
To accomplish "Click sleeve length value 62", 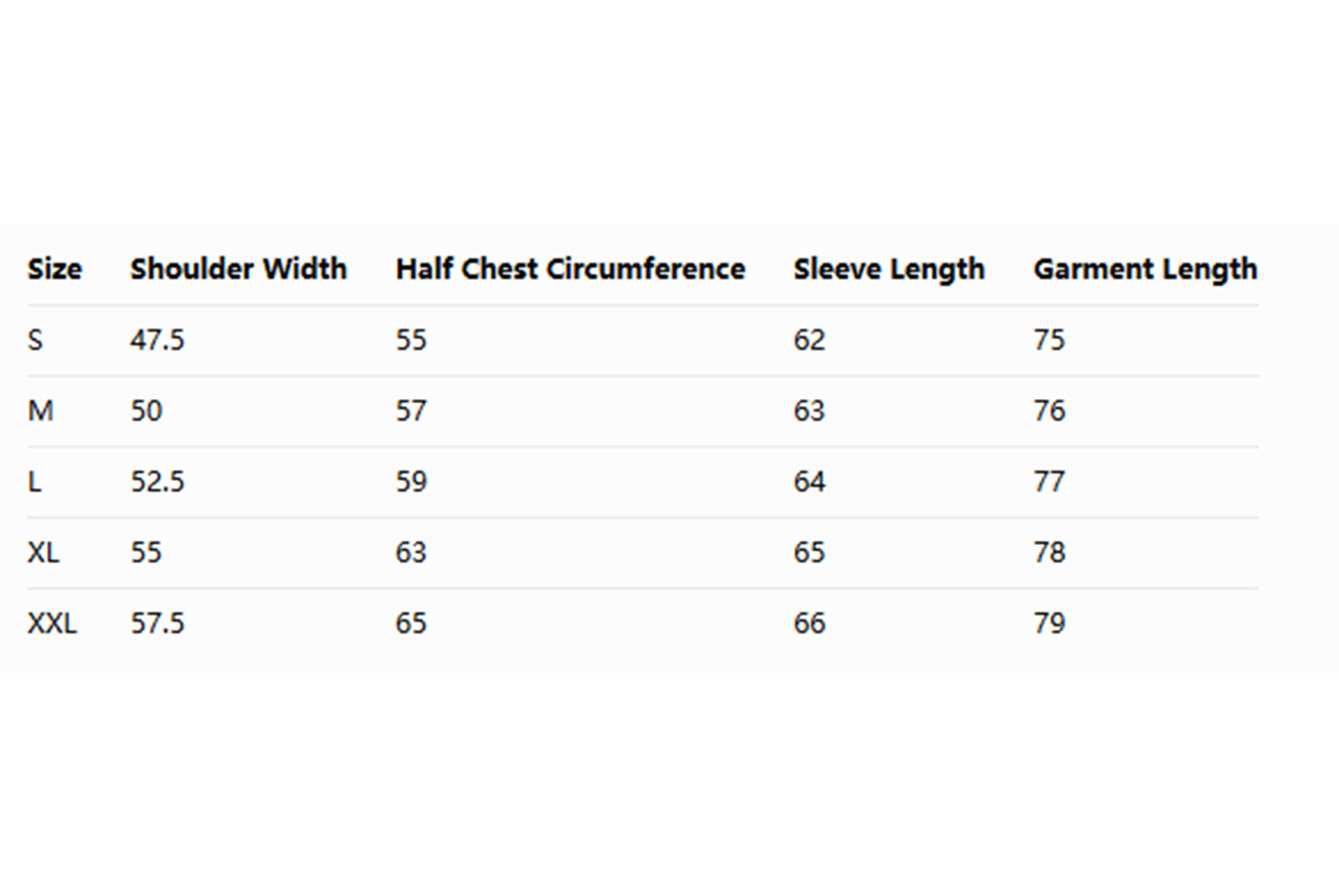I will click(809, 340).
